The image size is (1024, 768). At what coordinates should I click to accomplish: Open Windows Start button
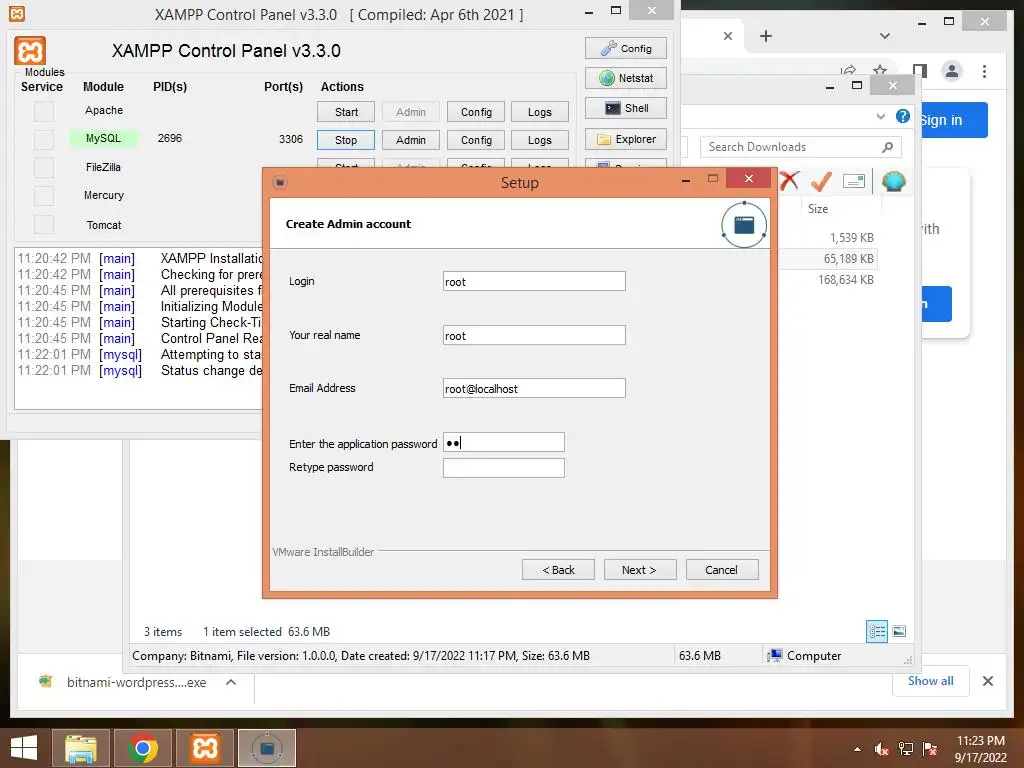[x=25, y=748]
